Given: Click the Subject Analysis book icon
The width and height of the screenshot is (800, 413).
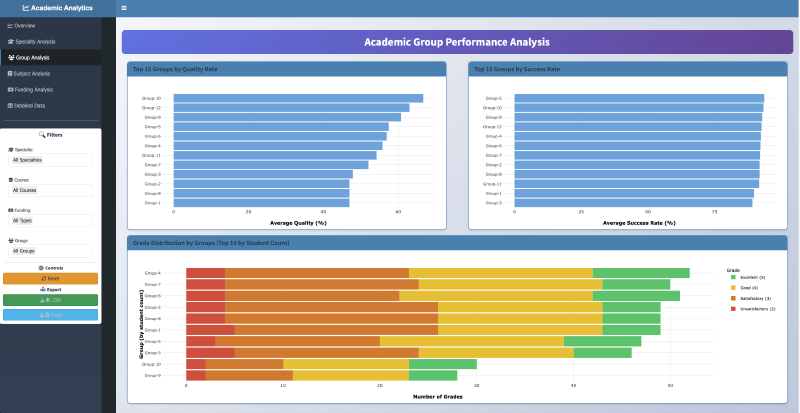Looking at the screenshot, I should coord(10,74).
